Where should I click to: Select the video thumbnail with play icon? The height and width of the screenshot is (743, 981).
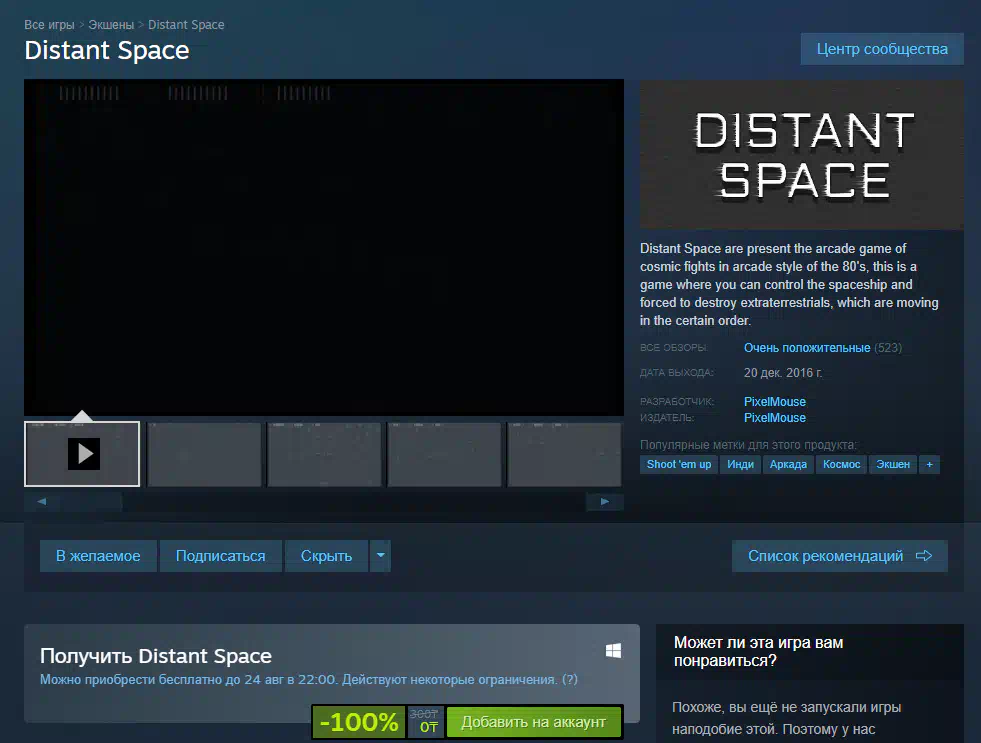pos(82,453)
